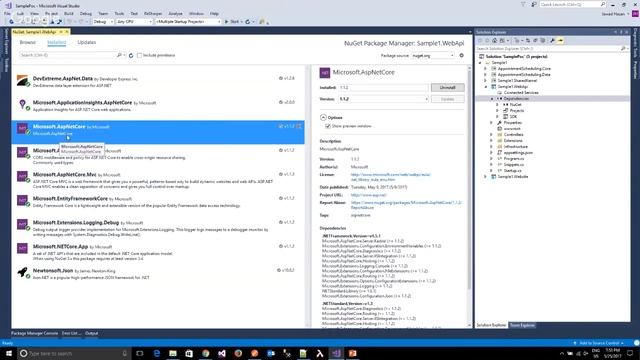Expand the Controllers folder node

pos(492,135)
